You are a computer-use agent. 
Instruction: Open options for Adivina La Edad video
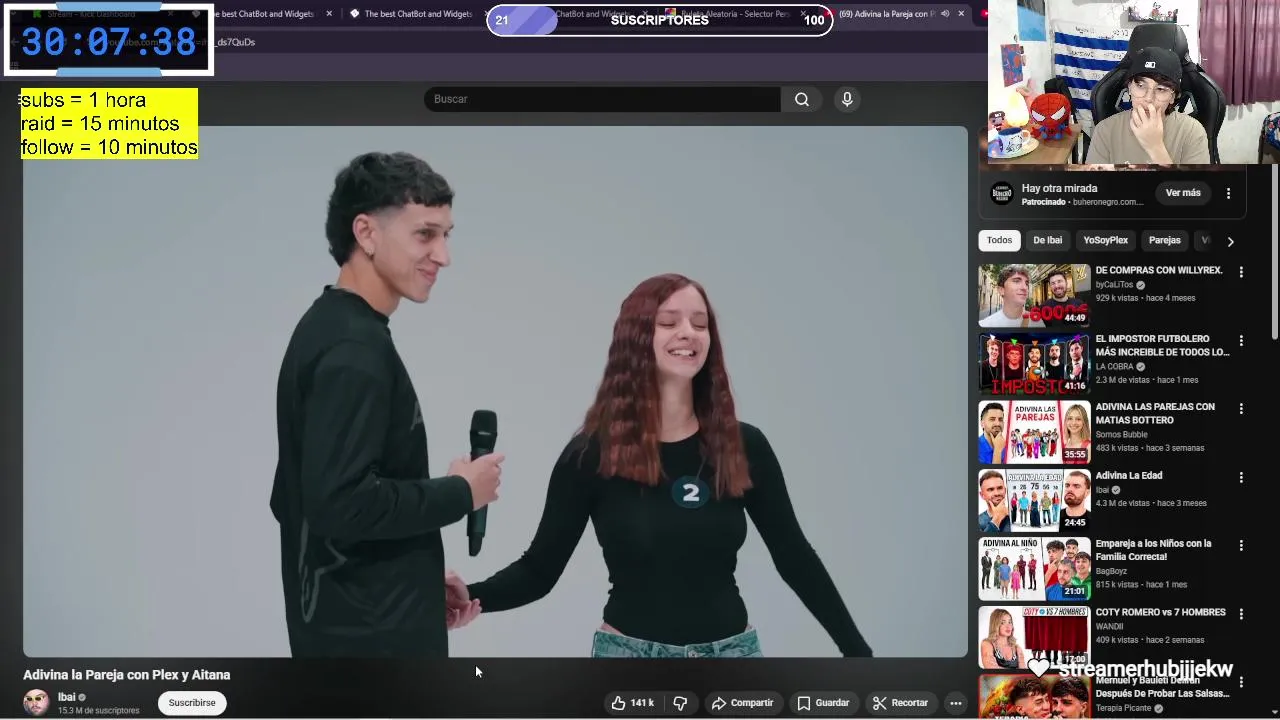1241,478
